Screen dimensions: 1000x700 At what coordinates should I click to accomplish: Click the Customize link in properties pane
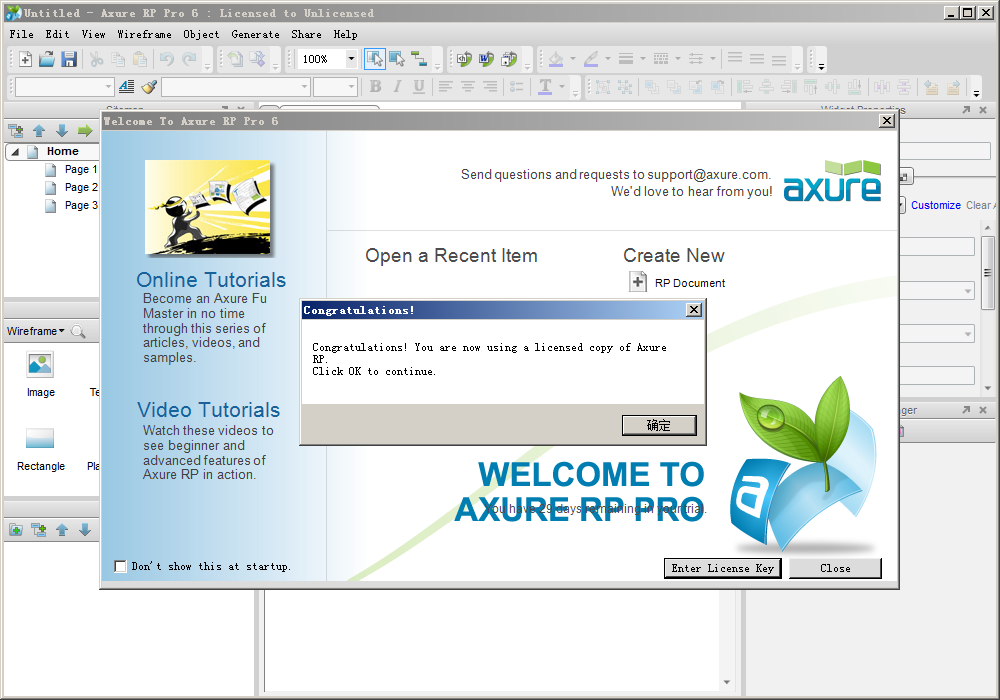pos(936,205)
